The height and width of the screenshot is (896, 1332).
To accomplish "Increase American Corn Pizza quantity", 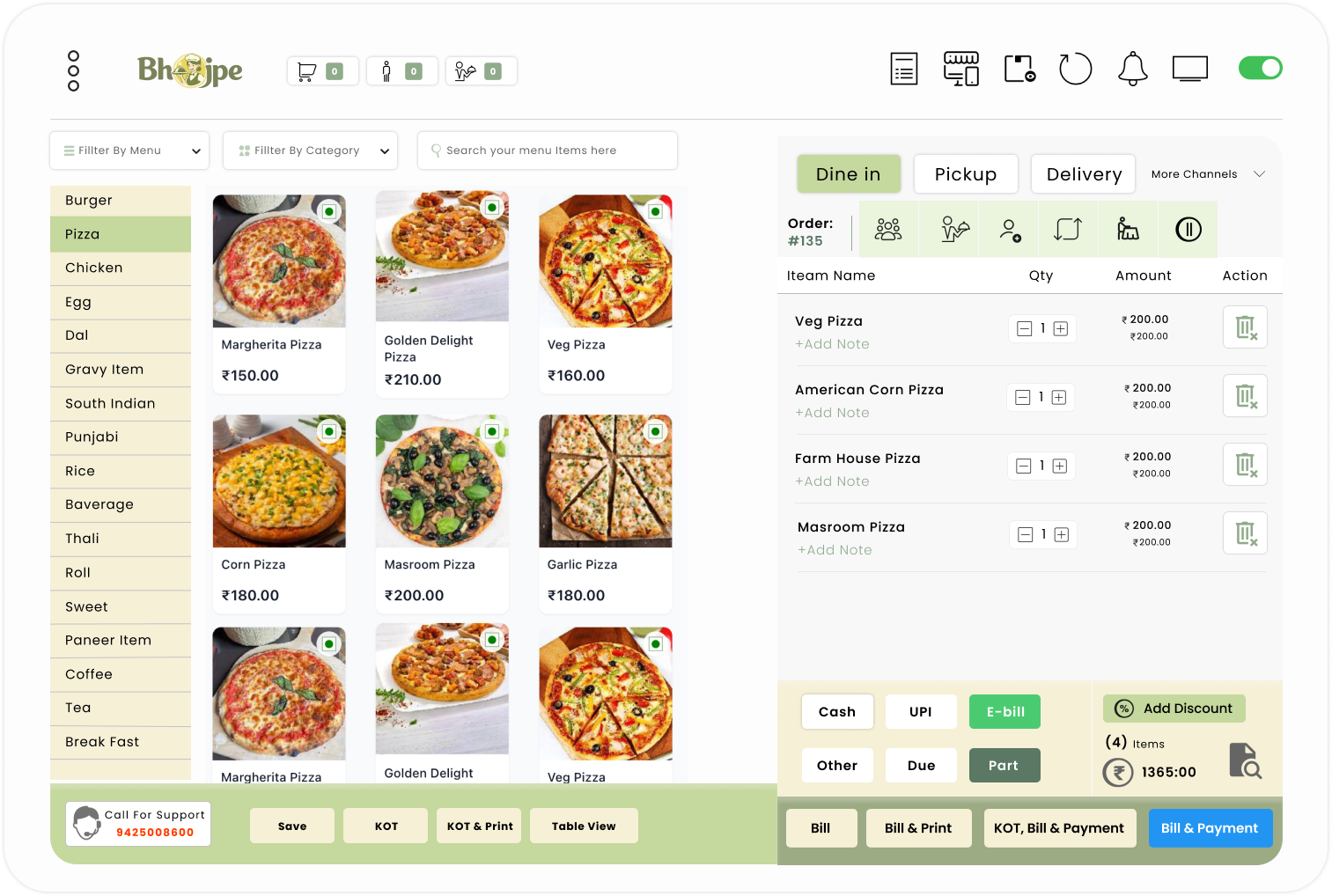I will pyautogui.click(x=1059, y=398).
